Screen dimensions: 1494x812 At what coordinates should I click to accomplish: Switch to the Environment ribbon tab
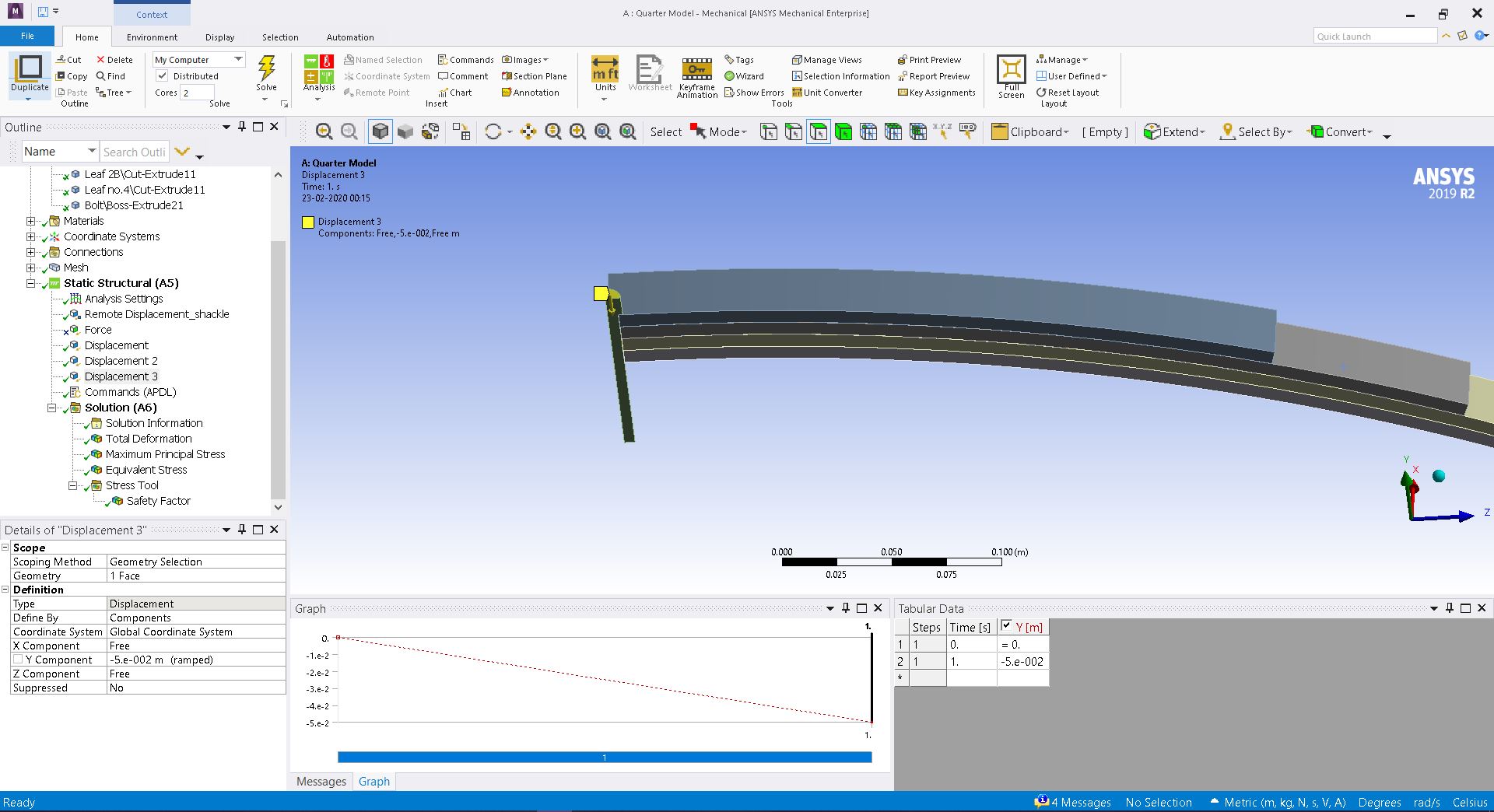pyautogui.click(x=152, y=37)
